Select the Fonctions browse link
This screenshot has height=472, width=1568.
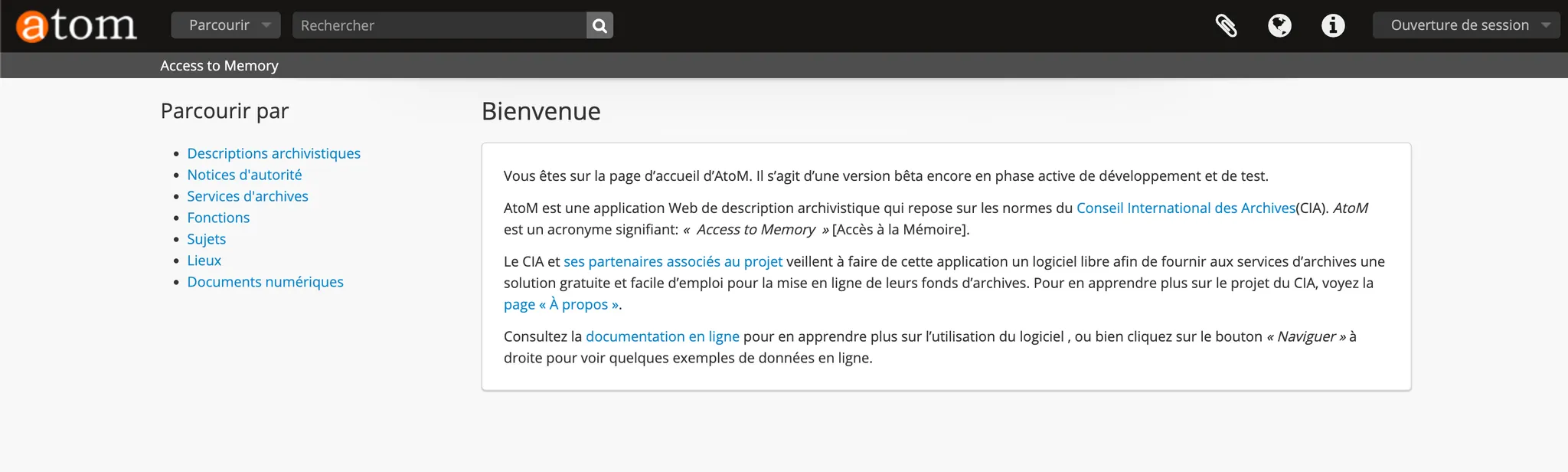coord(218,218)
